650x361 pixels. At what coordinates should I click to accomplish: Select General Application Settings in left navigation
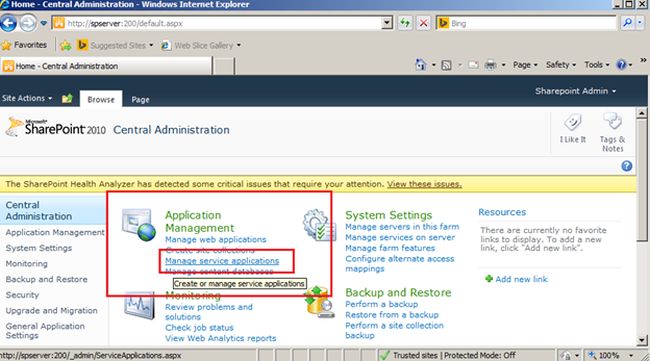pos(45,331)
